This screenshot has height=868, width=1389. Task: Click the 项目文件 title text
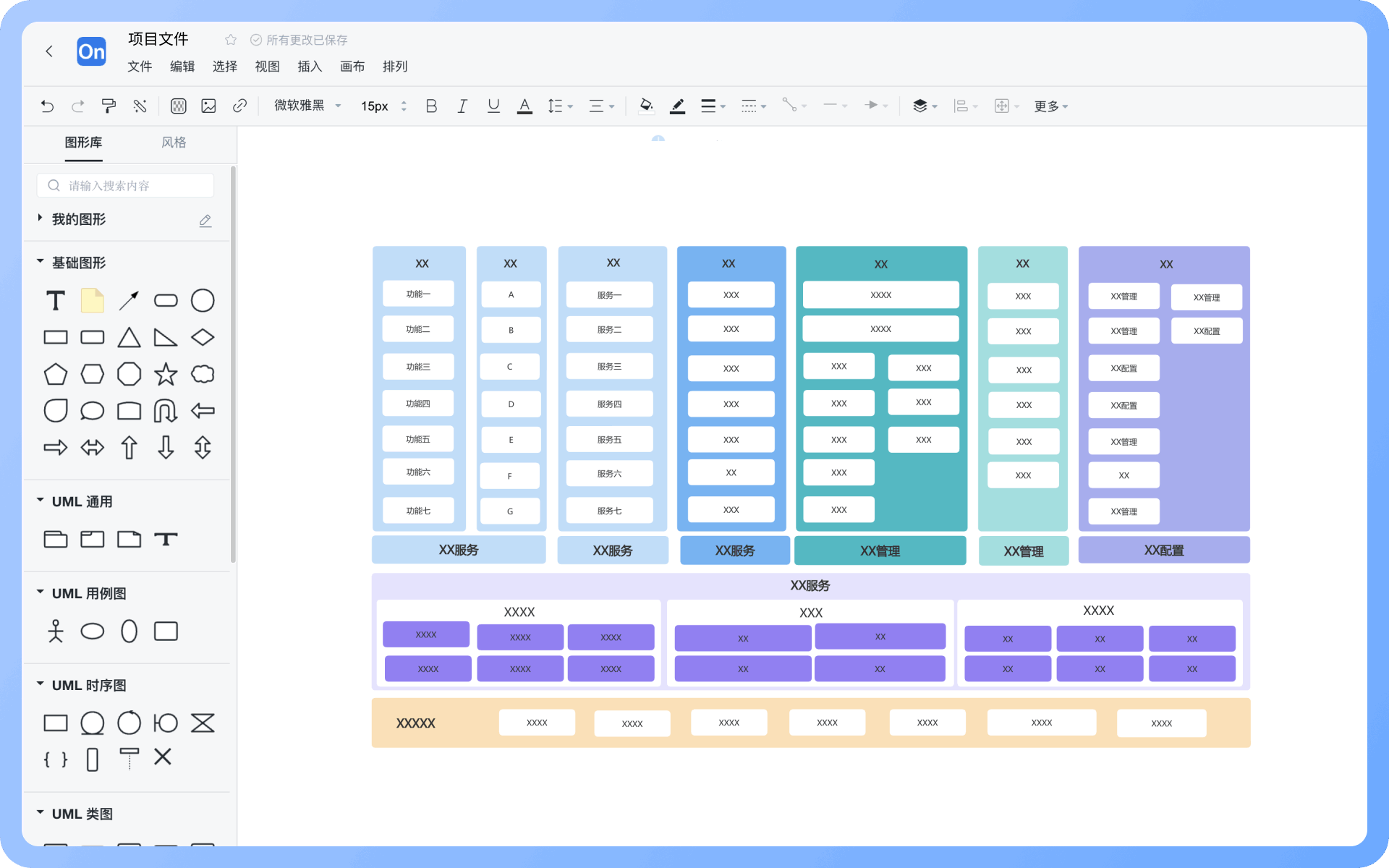(x=158, y=39)
